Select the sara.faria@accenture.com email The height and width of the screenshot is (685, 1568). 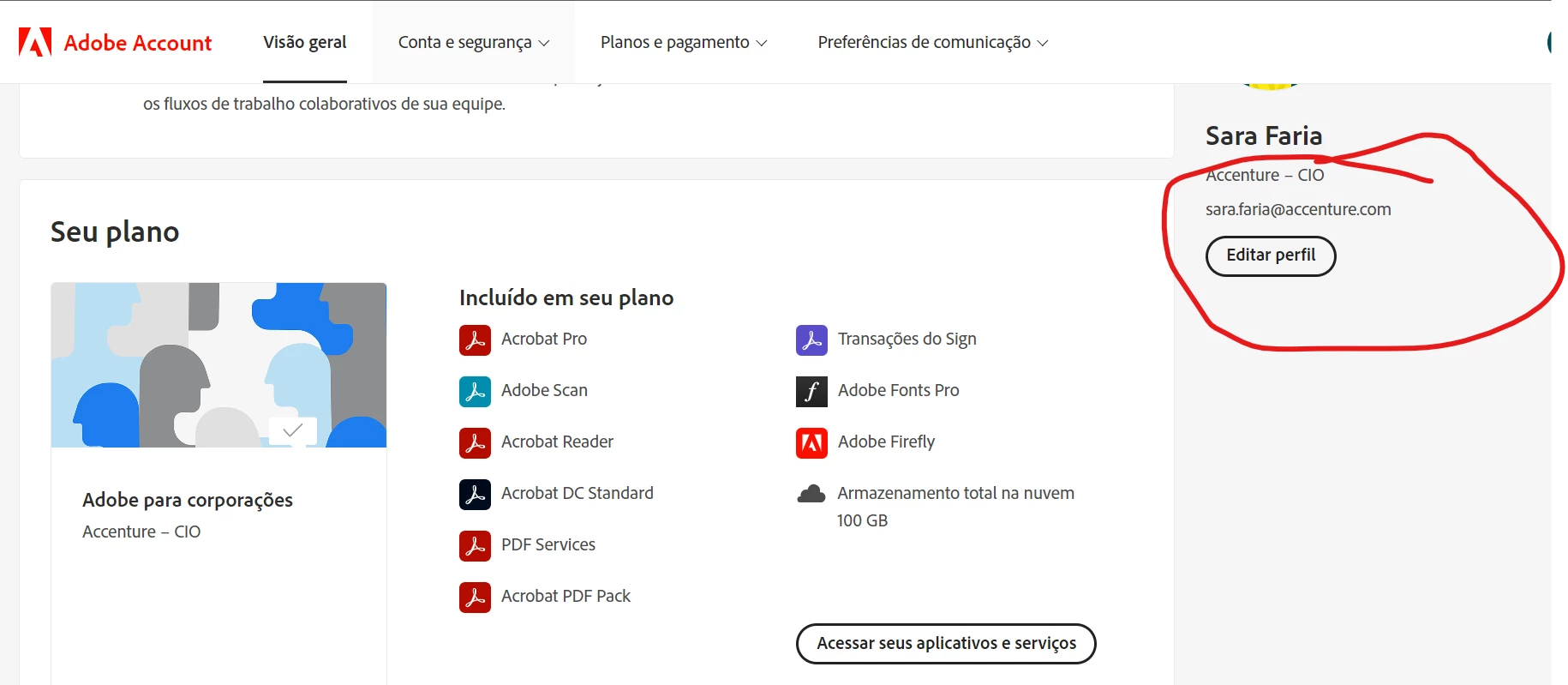pos(1298,209)
